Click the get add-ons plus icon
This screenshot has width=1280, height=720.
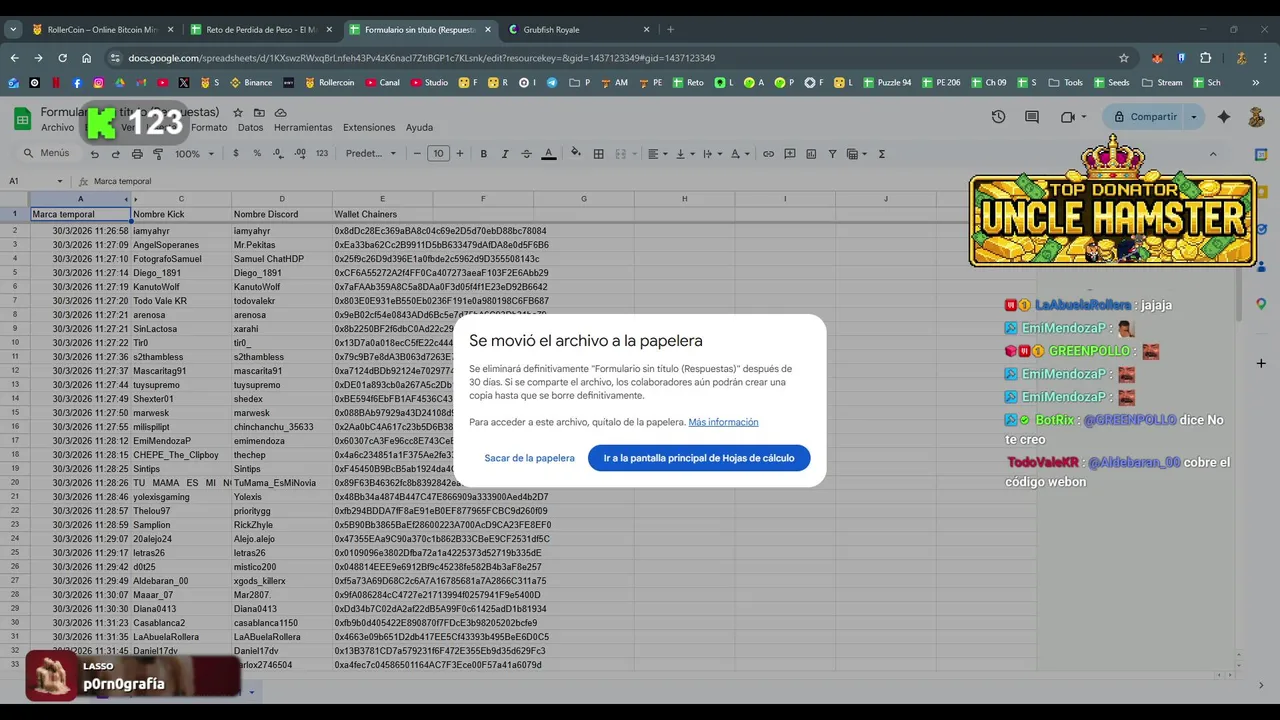coord(1261,363)
